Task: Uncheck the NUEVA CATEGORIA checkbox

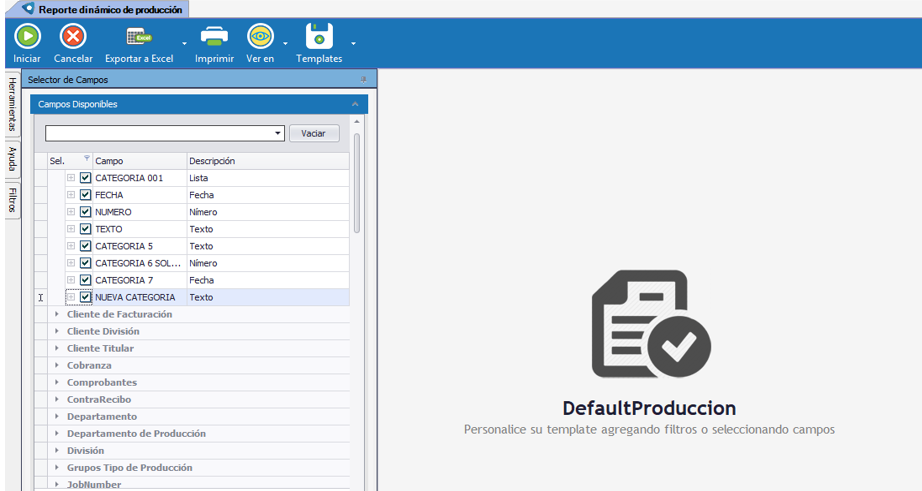Action: click(86, 297)
